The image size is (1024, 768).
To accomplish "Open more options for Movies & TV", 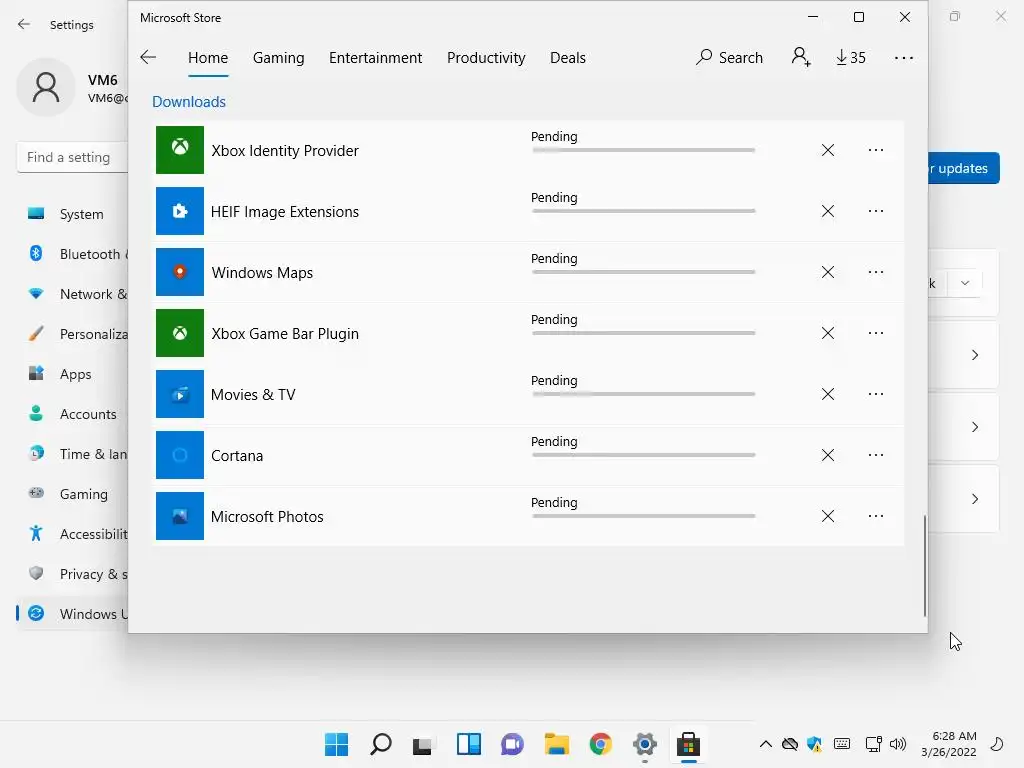I will click(876, 394).
